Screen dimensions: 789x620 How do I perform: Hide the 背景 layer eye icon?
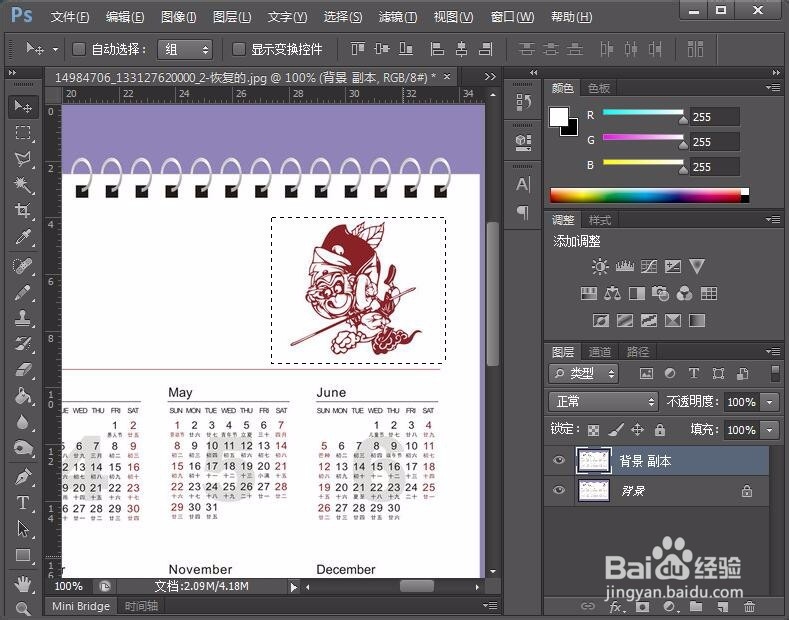tap(559, 490)
